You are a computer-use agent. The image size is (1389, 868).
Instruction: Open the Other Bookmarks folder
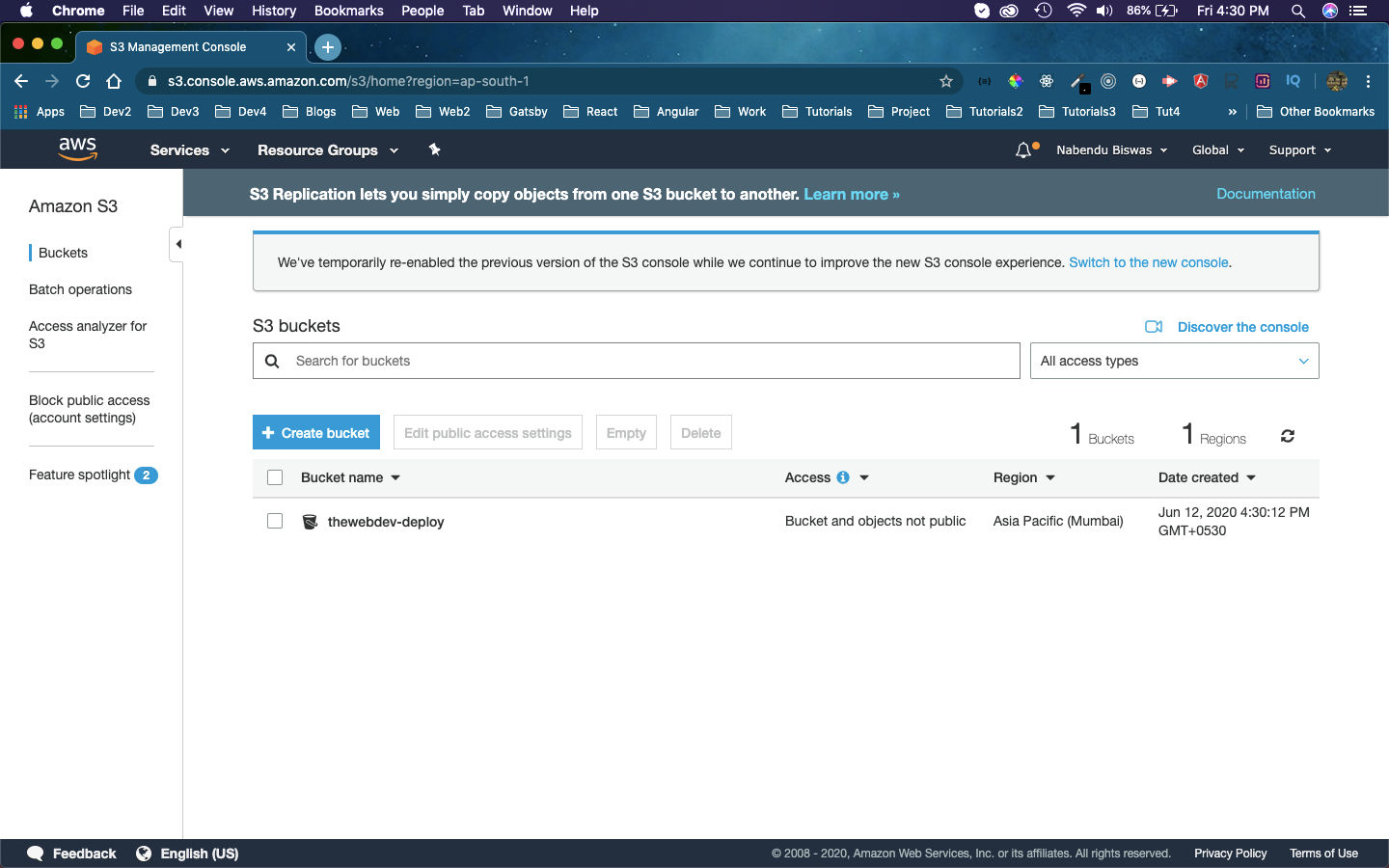pyautogui.click(x=1316, y=112)
